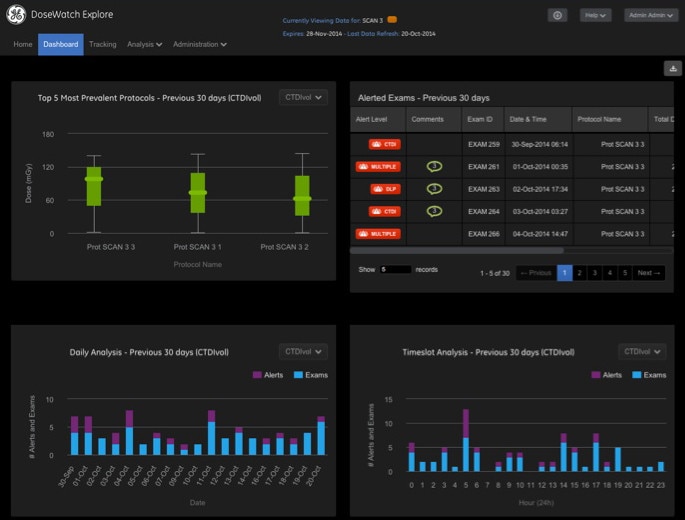The height and width of the screenshot is (520, 685).
Task: Click the Next pagination button
Action: [x=649, y=273]
